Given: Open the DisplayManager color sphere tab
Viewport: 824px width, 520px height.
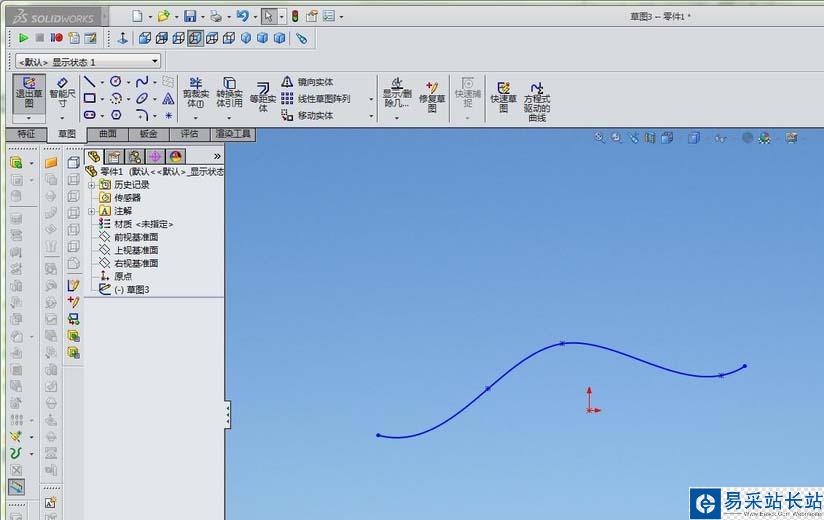Looking at the screenshot, I should click(176, 156).
